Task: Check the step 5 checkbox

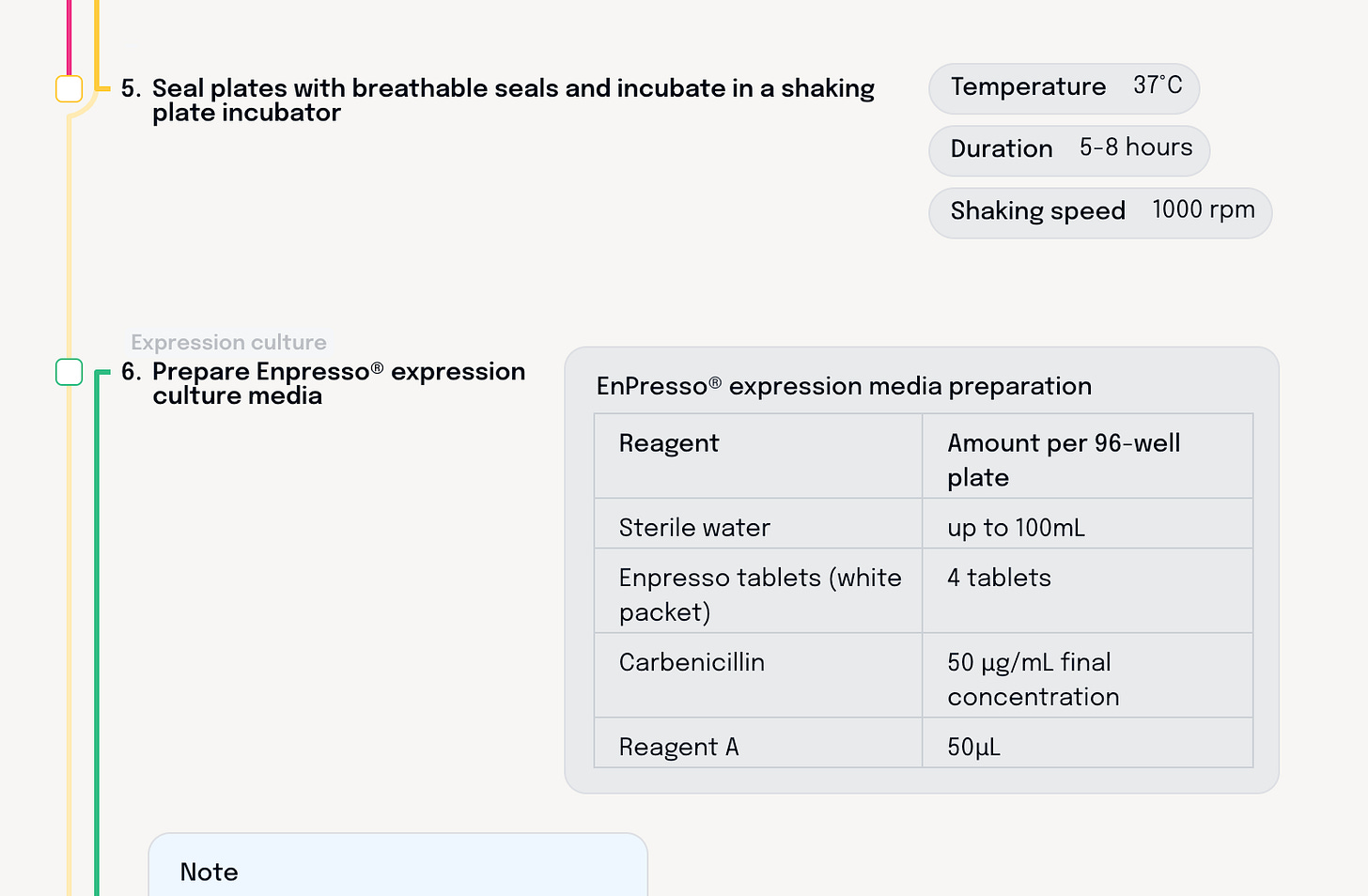Action: click(x=70, y=89)
